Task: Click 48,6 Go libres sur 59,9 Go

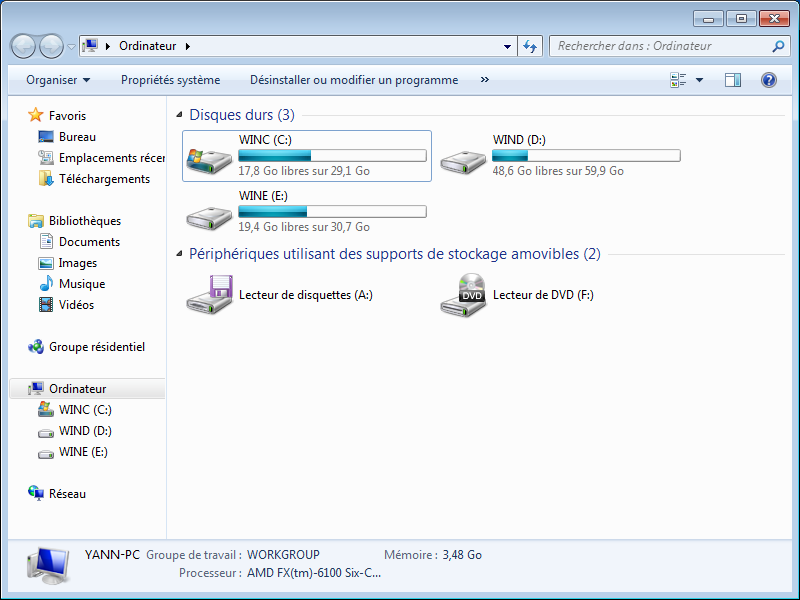Action: coord(558,171)
